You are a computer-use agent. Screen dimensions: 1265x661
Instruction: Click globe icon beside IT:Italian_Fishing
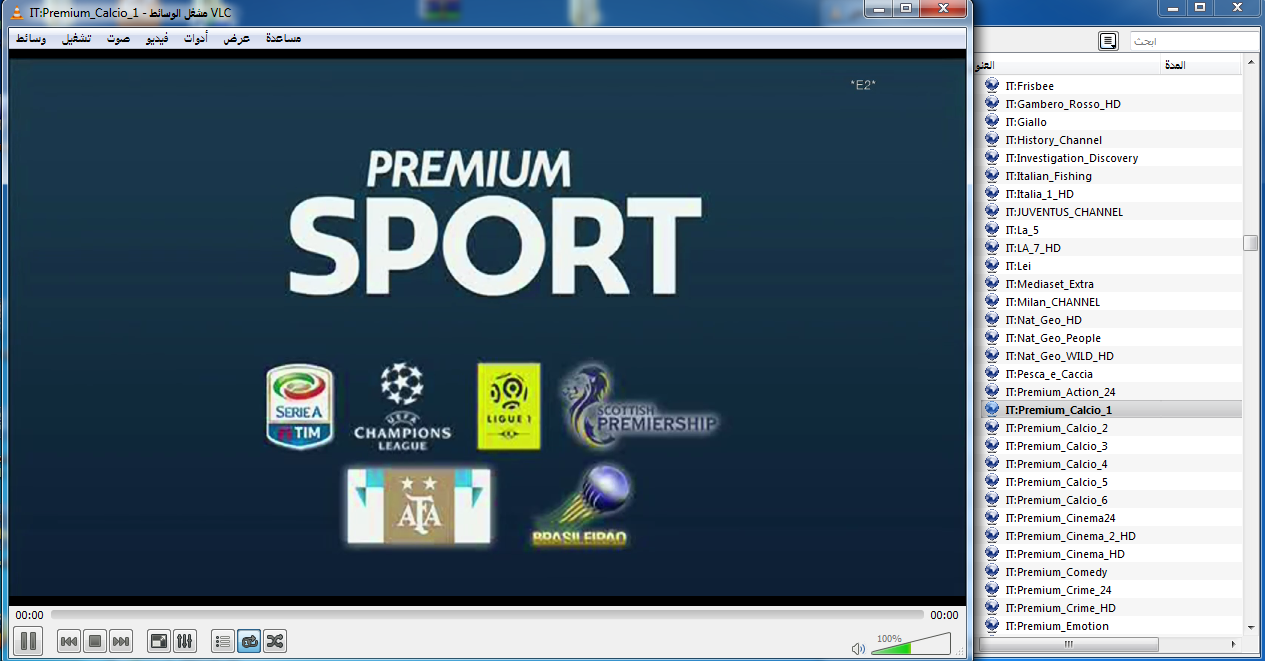coord(992,176)
